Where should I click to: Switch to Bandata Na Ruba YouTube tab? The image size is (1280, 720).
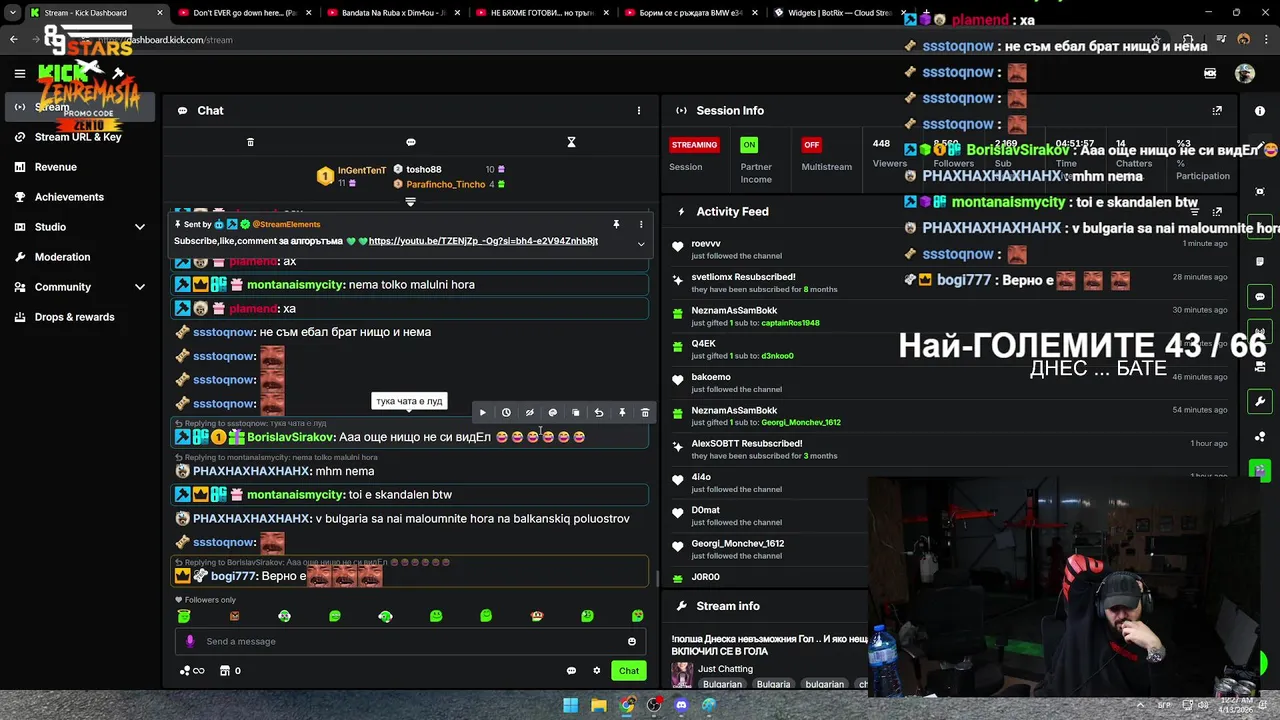coord(386,13)
